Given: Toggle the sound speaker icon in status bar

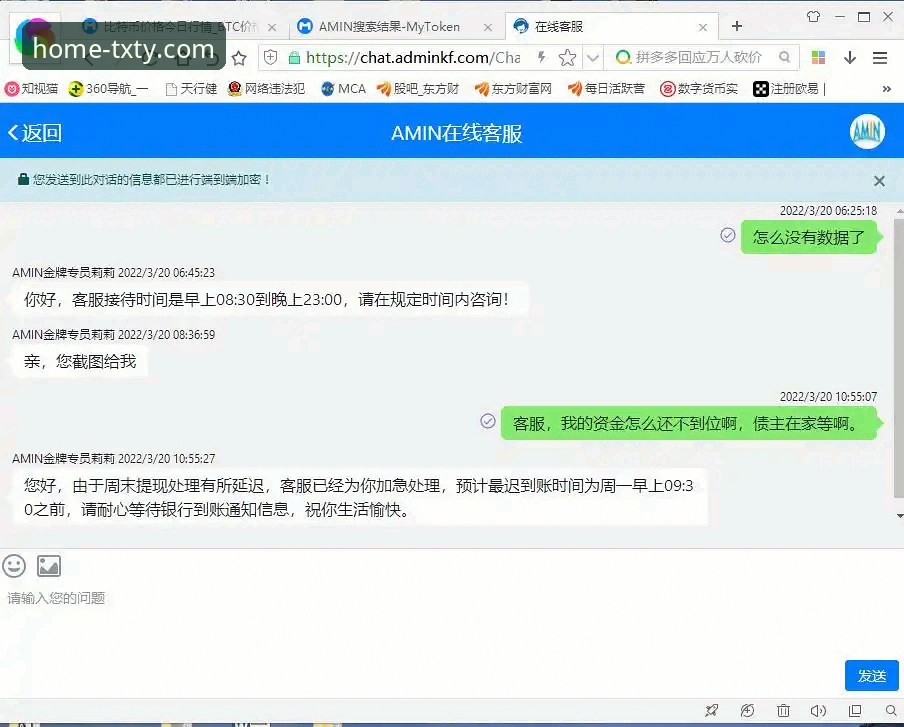Looking at the screenshot, I should [x=818, y=711].
